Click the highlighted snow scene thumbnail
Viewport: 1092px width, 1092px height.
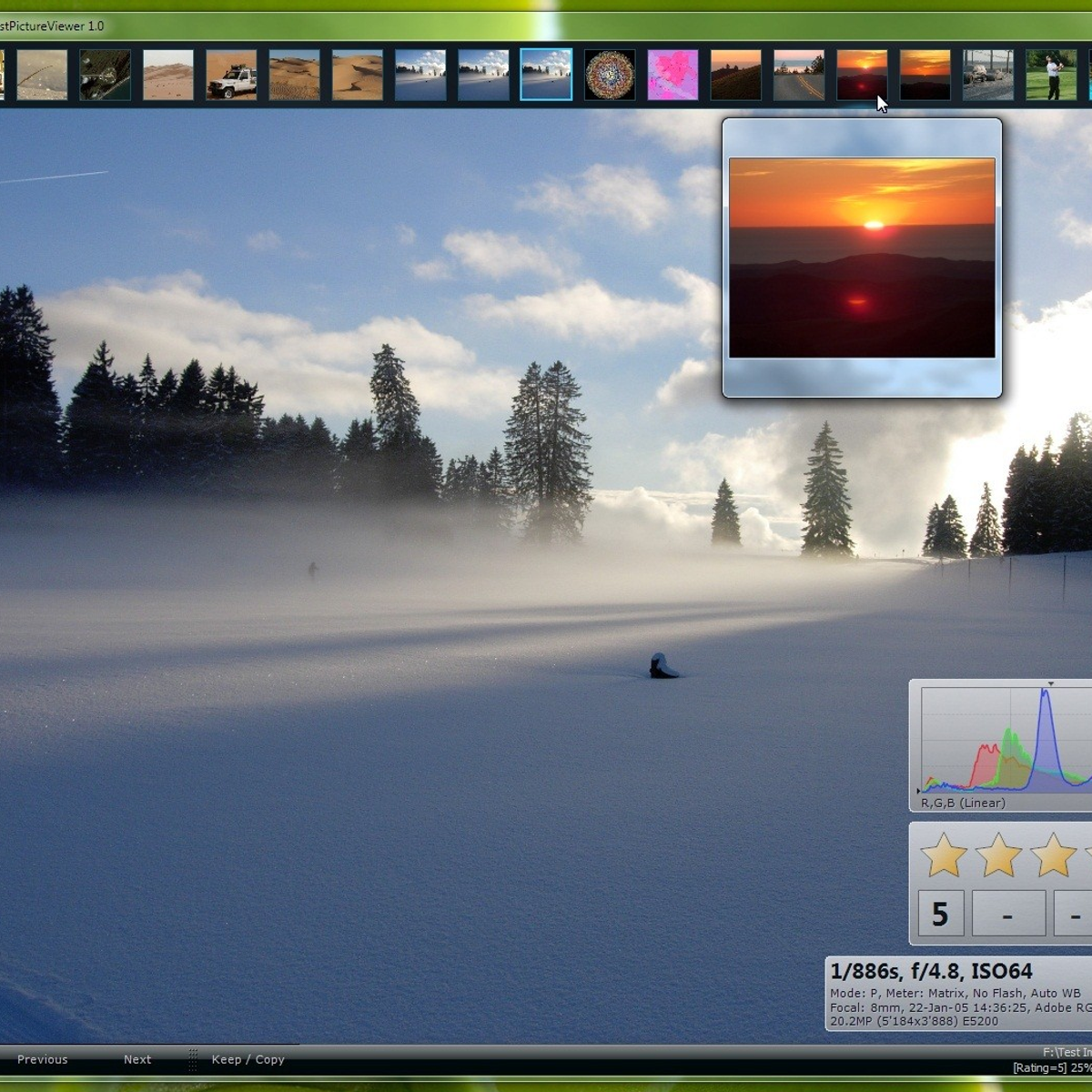point(546,75)
